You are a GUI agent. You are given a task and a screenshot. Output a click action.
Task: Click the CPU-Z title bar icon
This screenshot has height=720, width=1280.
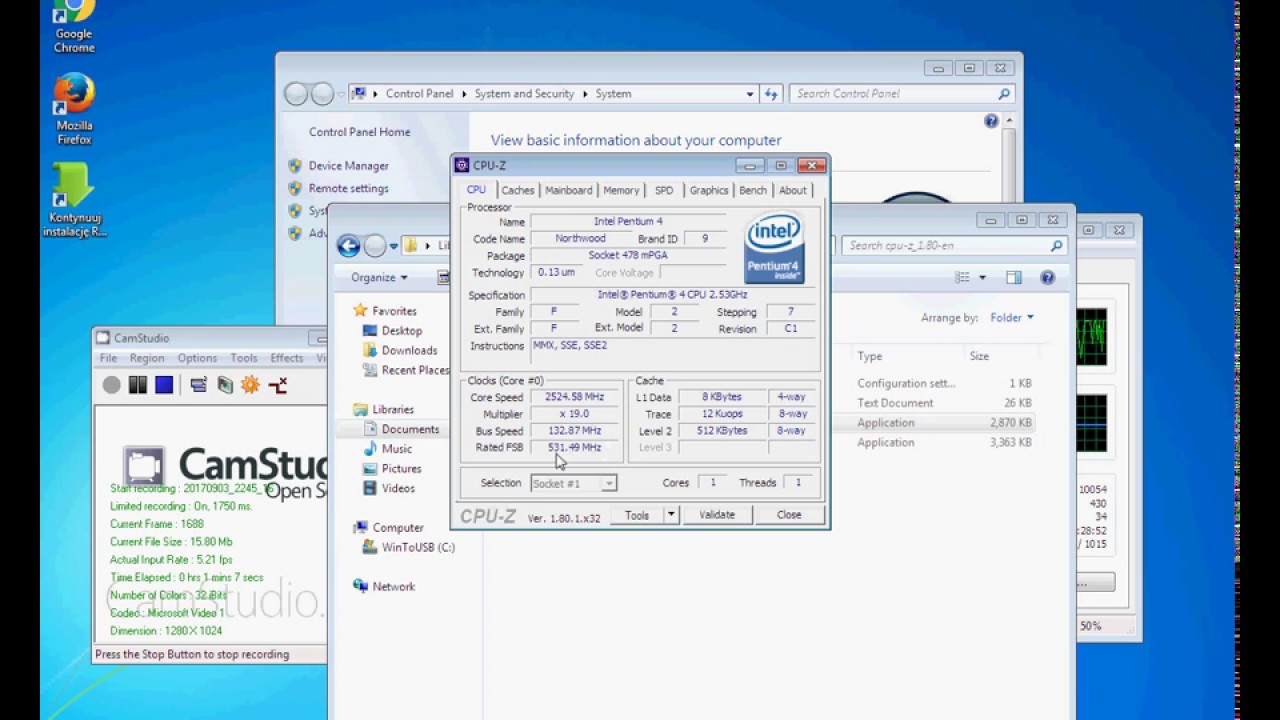tap(462, 165)
